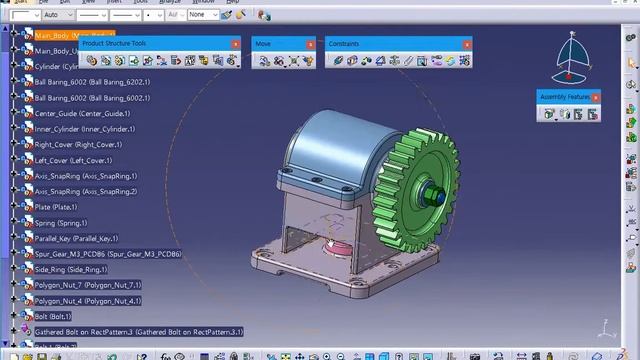Toggle Flexible/Rigid Sub-Assembly icon
The image size is (640, 360).
(x=437, y=61)
